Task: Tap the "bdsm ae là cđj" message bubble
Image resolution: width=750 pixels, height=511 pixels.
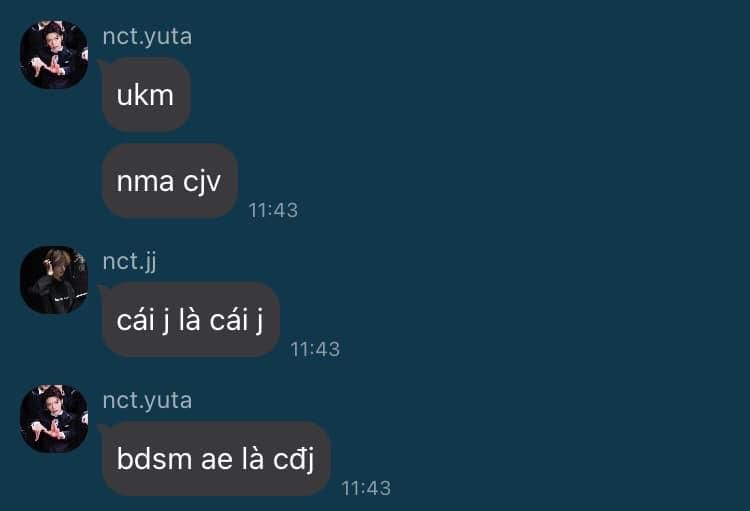Action: [x=216, y=458]
